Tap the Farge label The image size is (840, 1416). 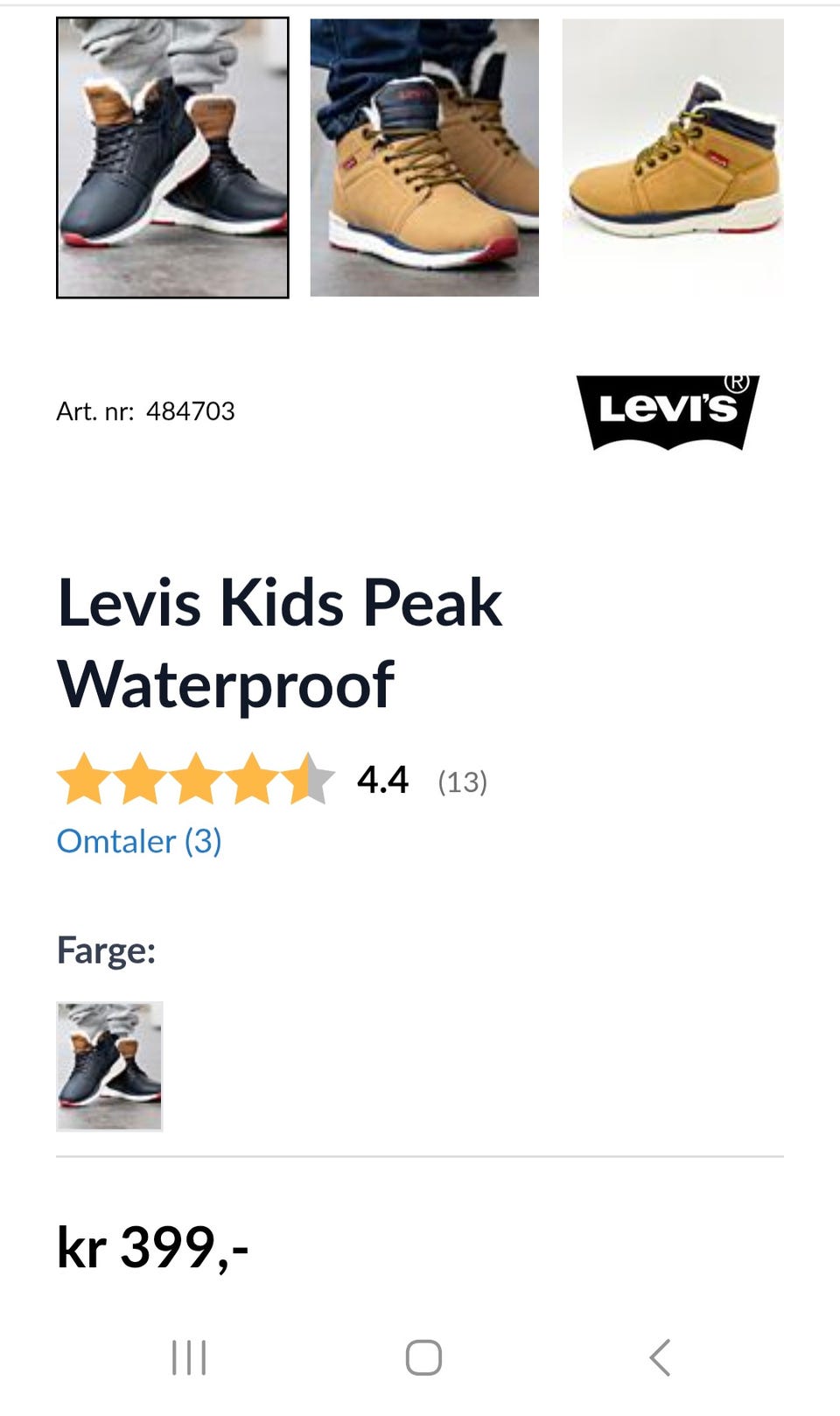click(x=106, y=950)
